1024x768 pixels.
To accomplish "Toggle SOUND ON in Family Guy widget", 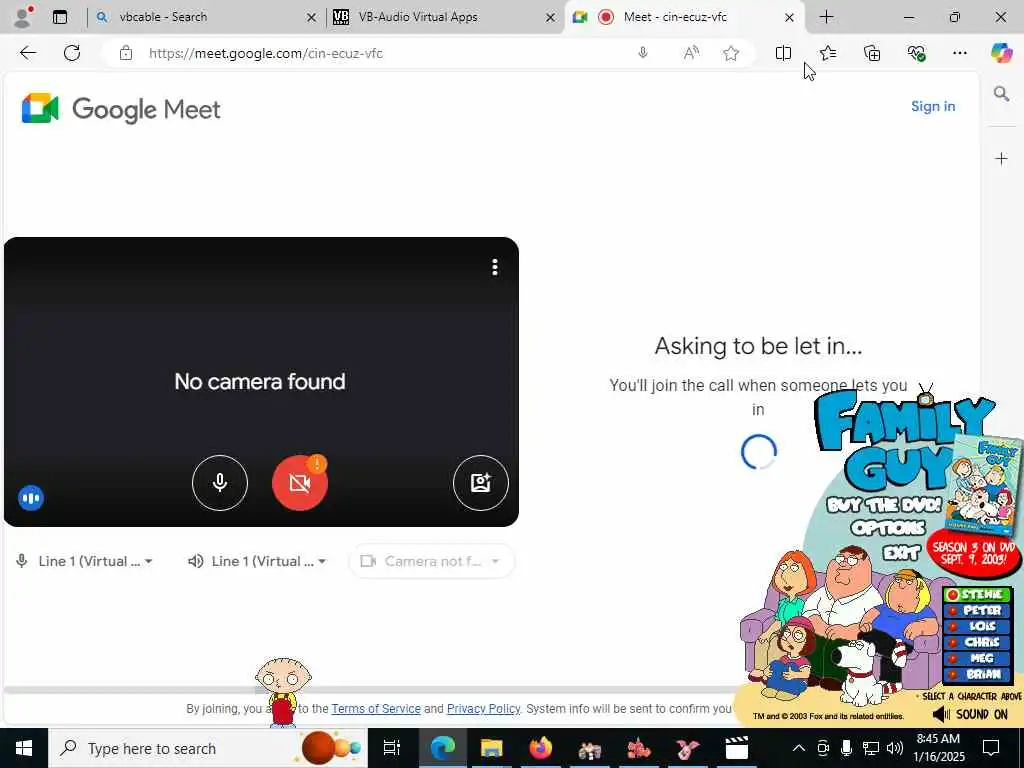I will pos(970,714).
